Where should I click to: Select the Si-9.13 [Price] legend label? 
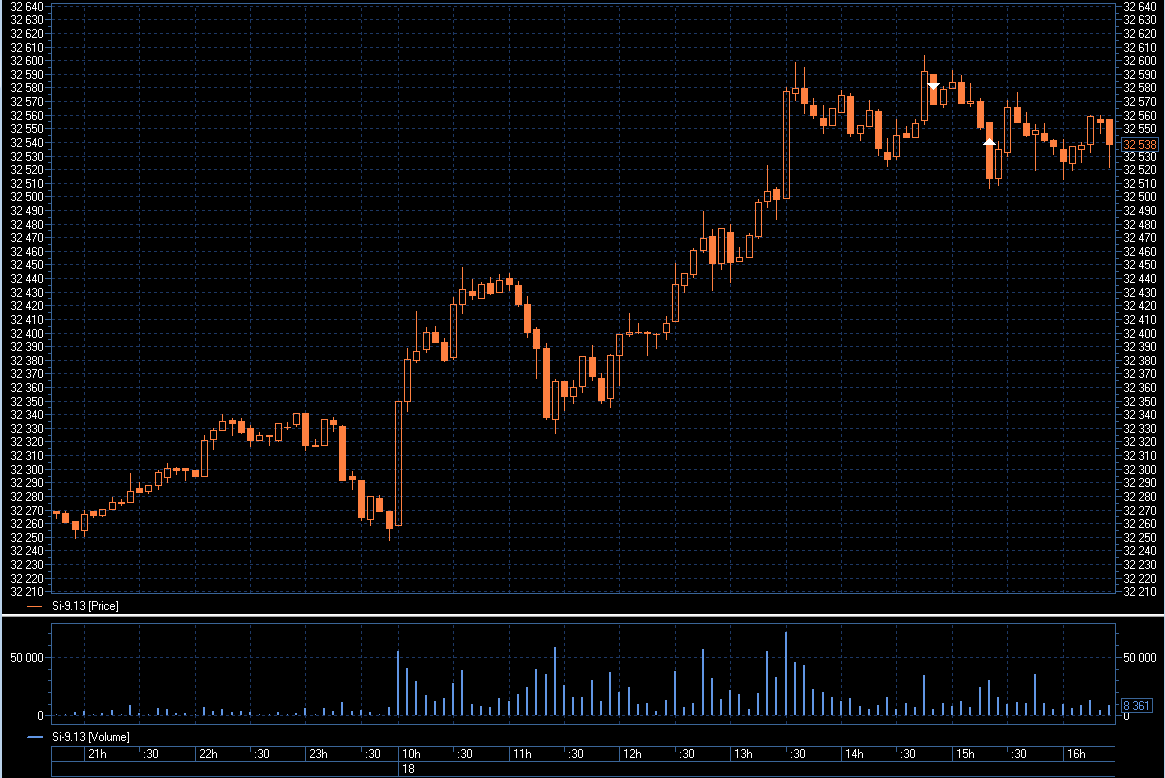point(85,606)
